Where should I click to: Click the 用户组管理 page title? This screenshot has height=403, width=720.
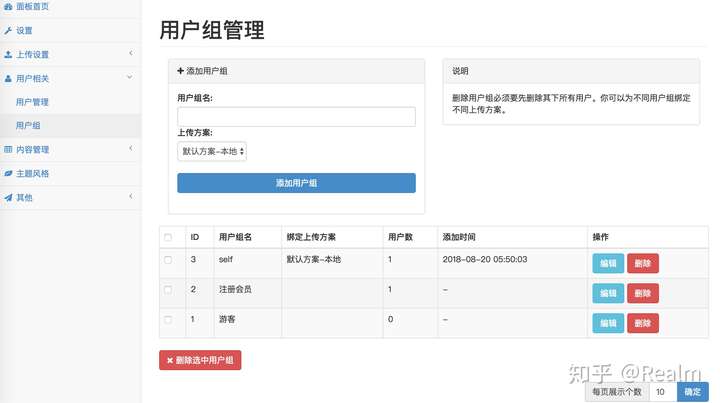(212, 30)
